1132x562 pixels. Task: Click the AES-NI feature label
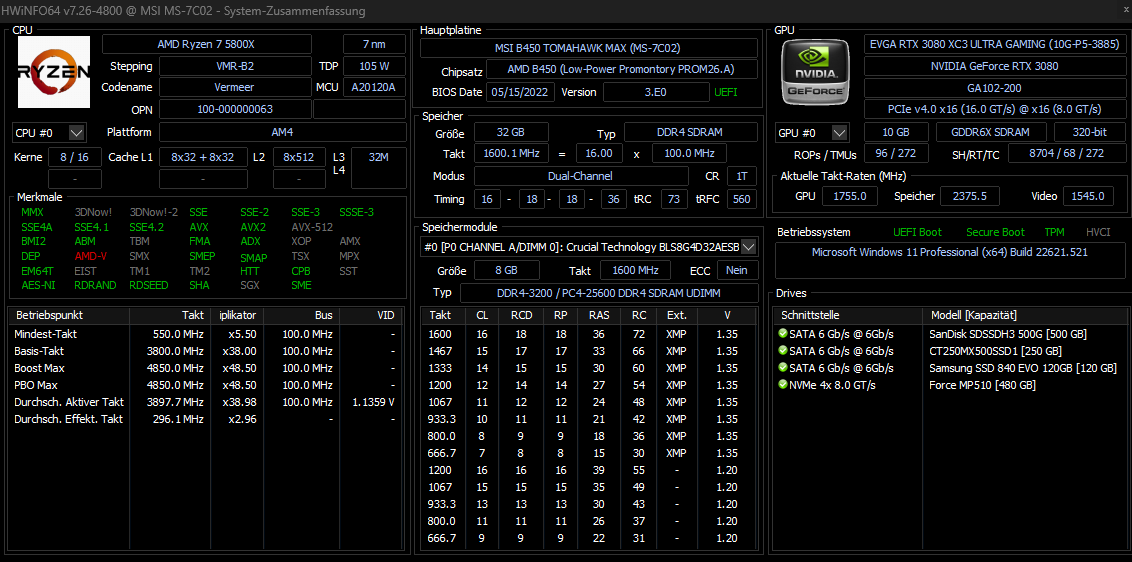[37, 285]
